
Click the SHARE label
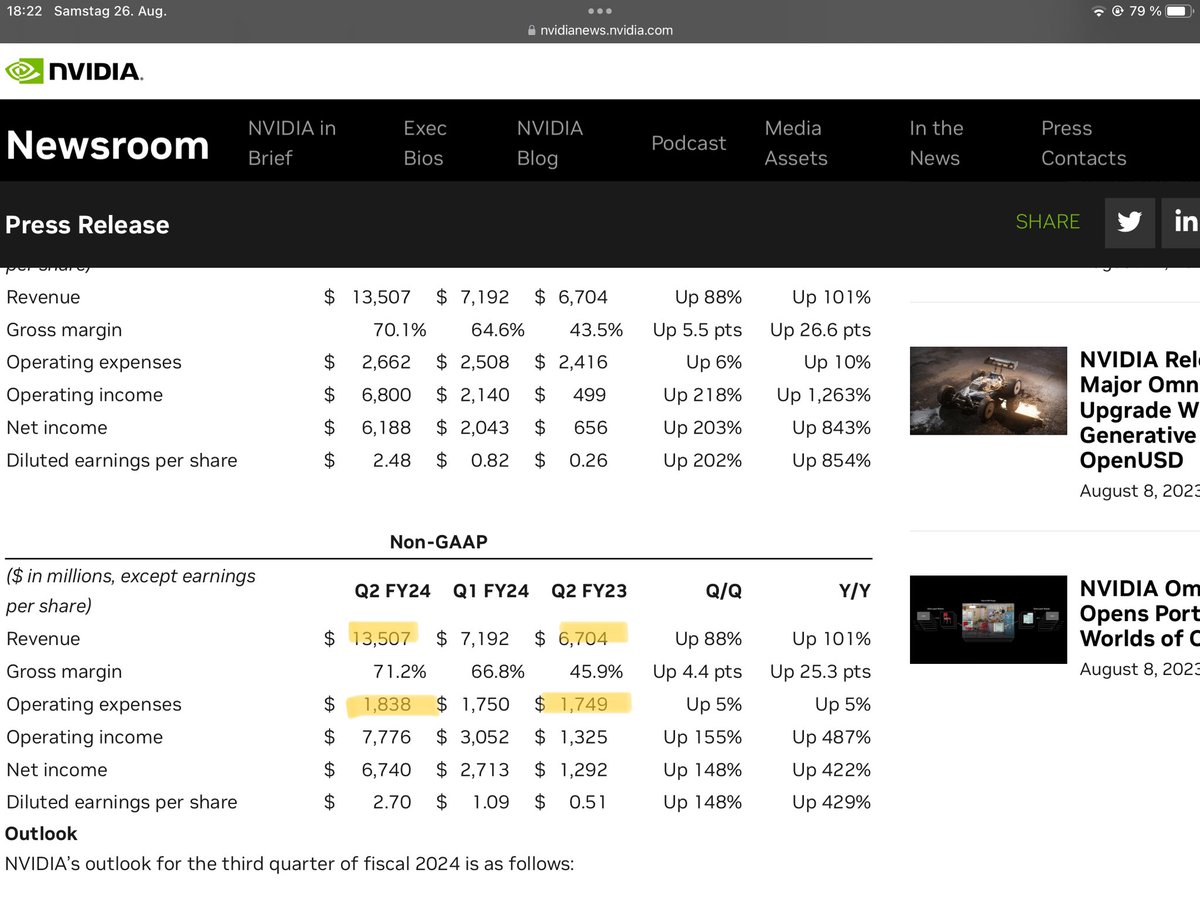tap(1047, 222)
